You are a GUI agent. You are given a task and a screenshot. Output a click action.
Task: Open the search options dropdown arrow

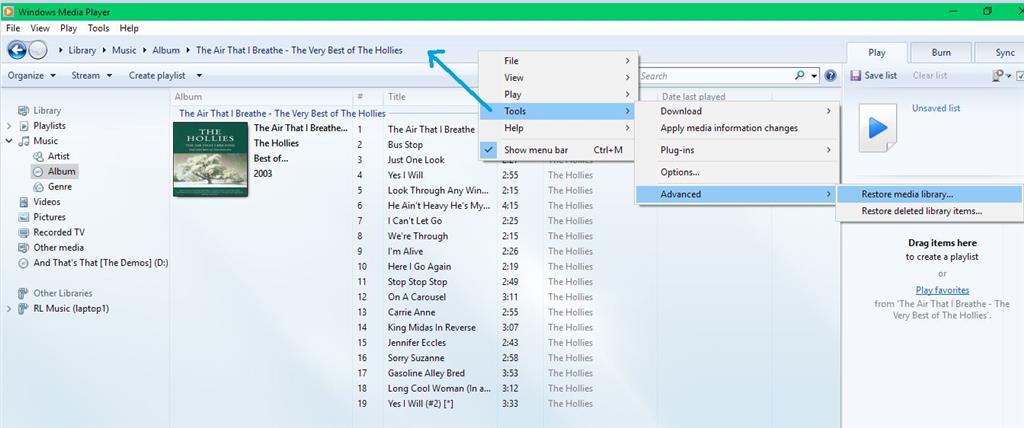point(814,76)
